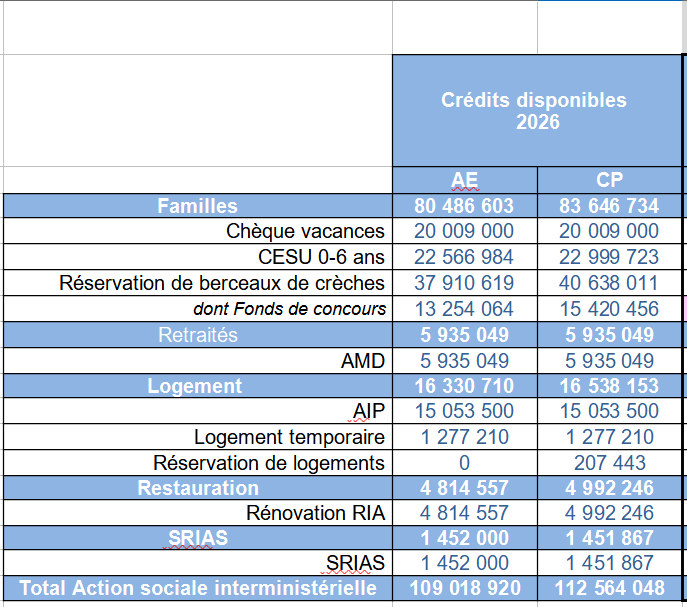Click the Total Action sociale interministérielle label

(197, 589)
